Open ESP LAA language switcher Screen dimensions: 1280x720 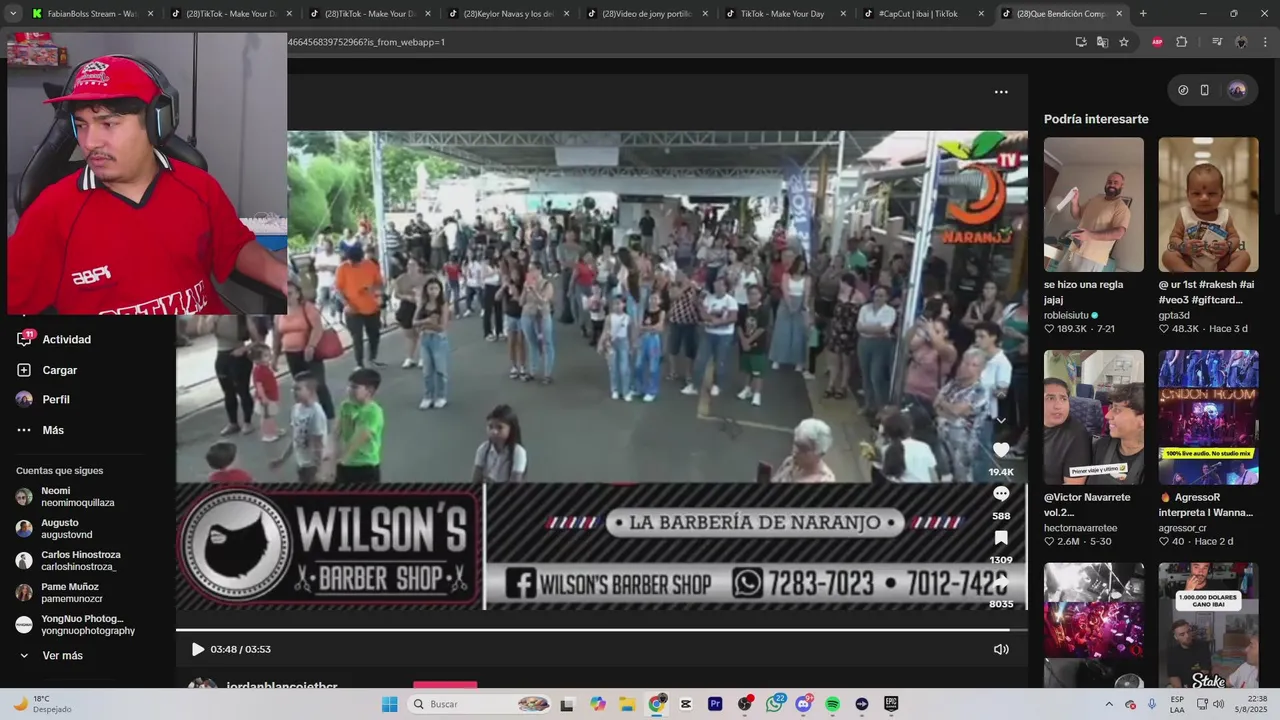[1177, 704]
